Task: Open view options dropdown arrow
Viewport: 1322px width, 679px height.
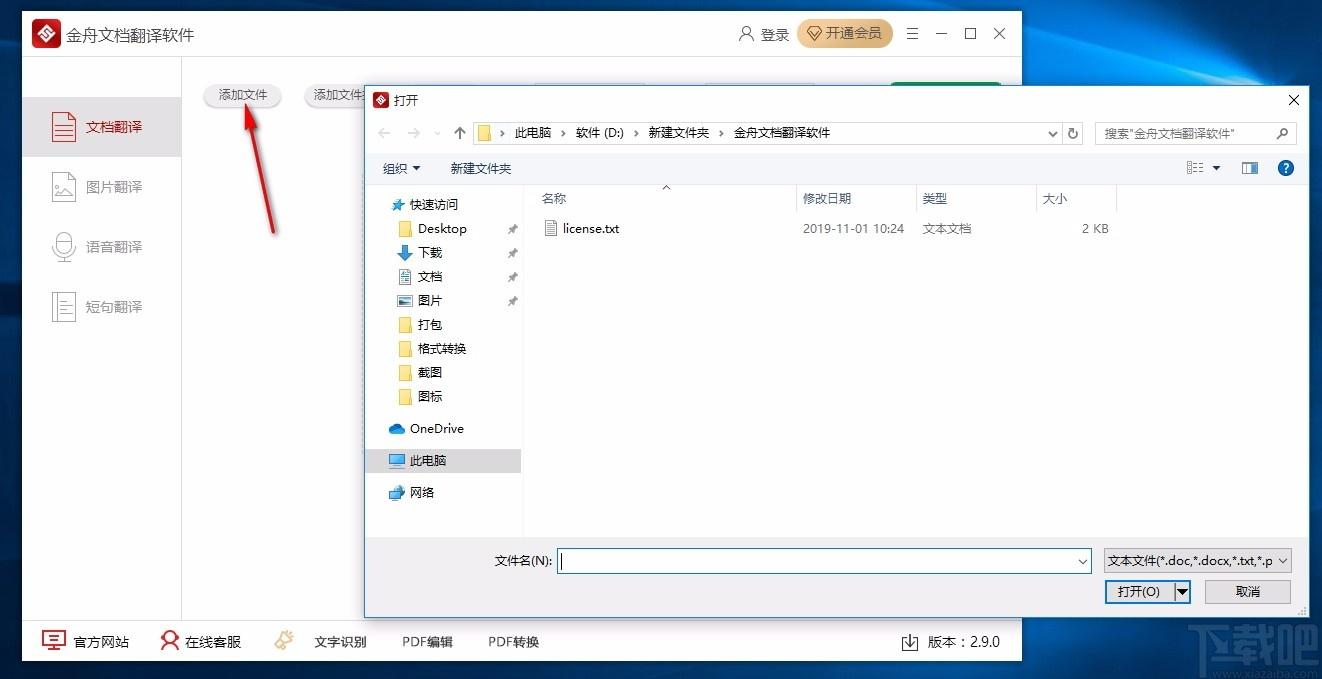Action: click(1216, 168)
